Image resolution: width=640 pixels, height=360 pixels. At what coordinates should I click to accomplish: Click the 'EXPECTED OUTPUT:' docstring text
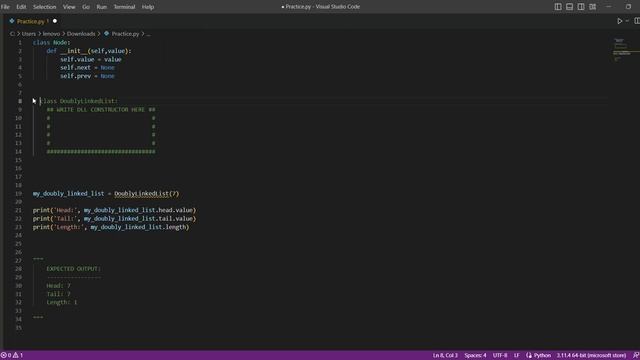pos(73,269)
